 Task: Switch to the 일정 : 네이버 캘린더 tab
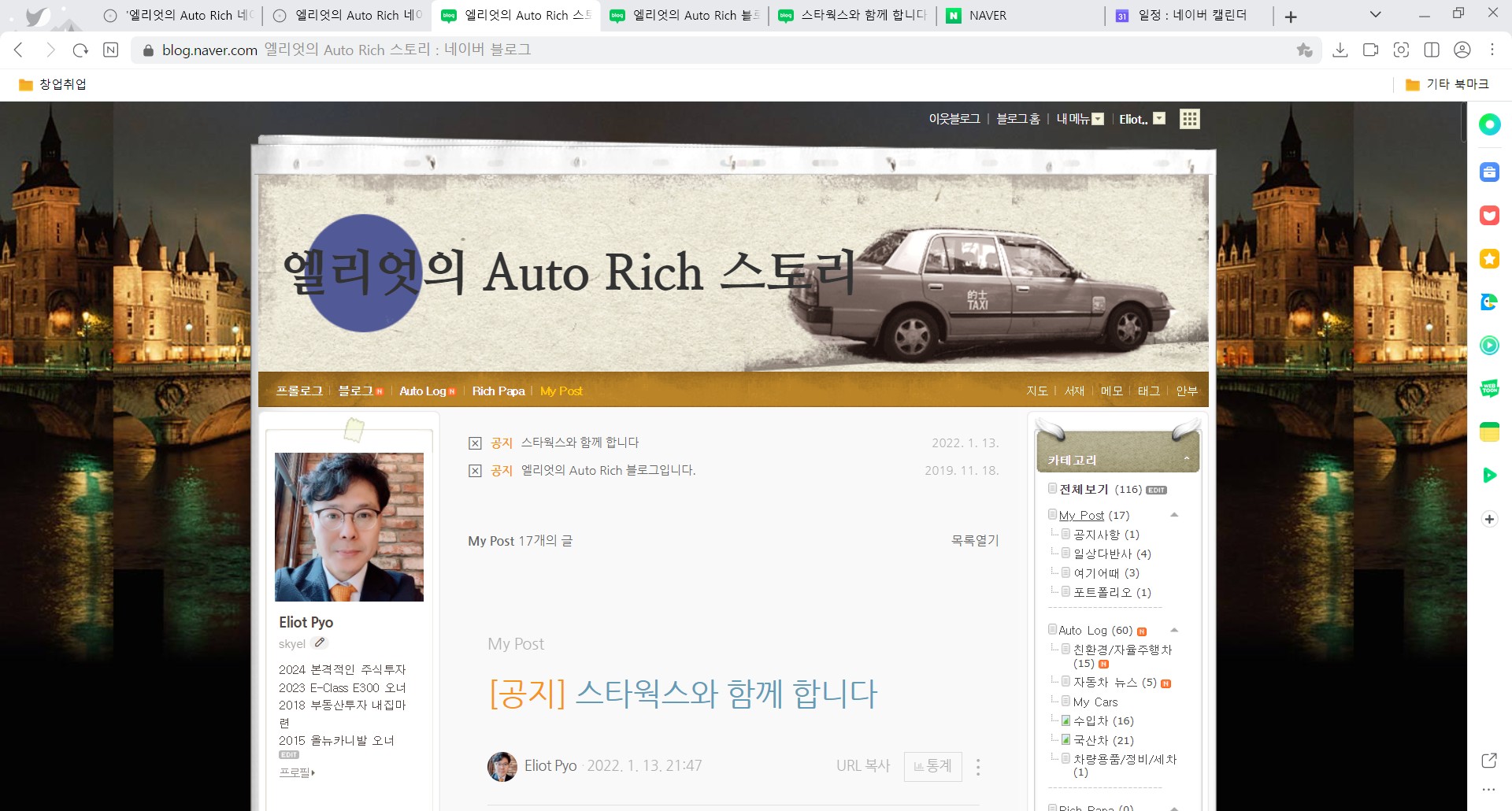(1189, 15)
